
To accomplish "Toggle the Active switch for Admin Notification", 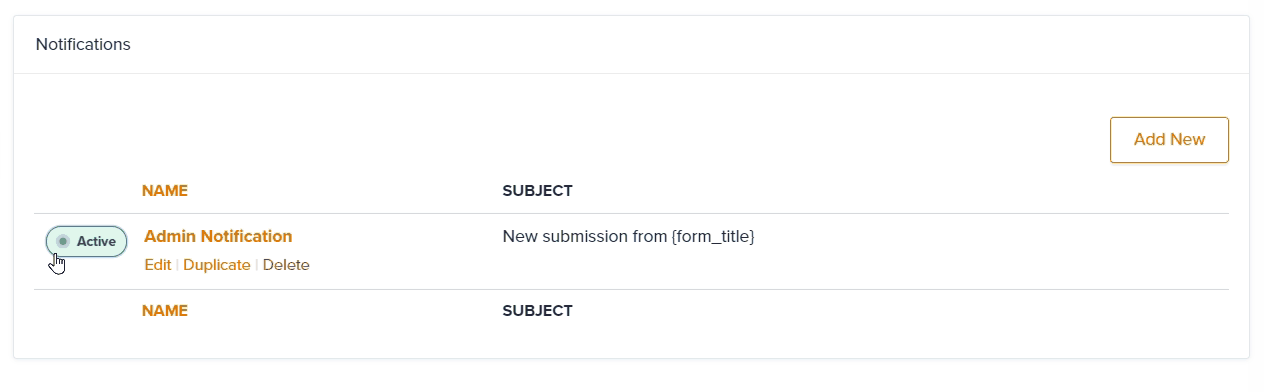I will [87, 241].
